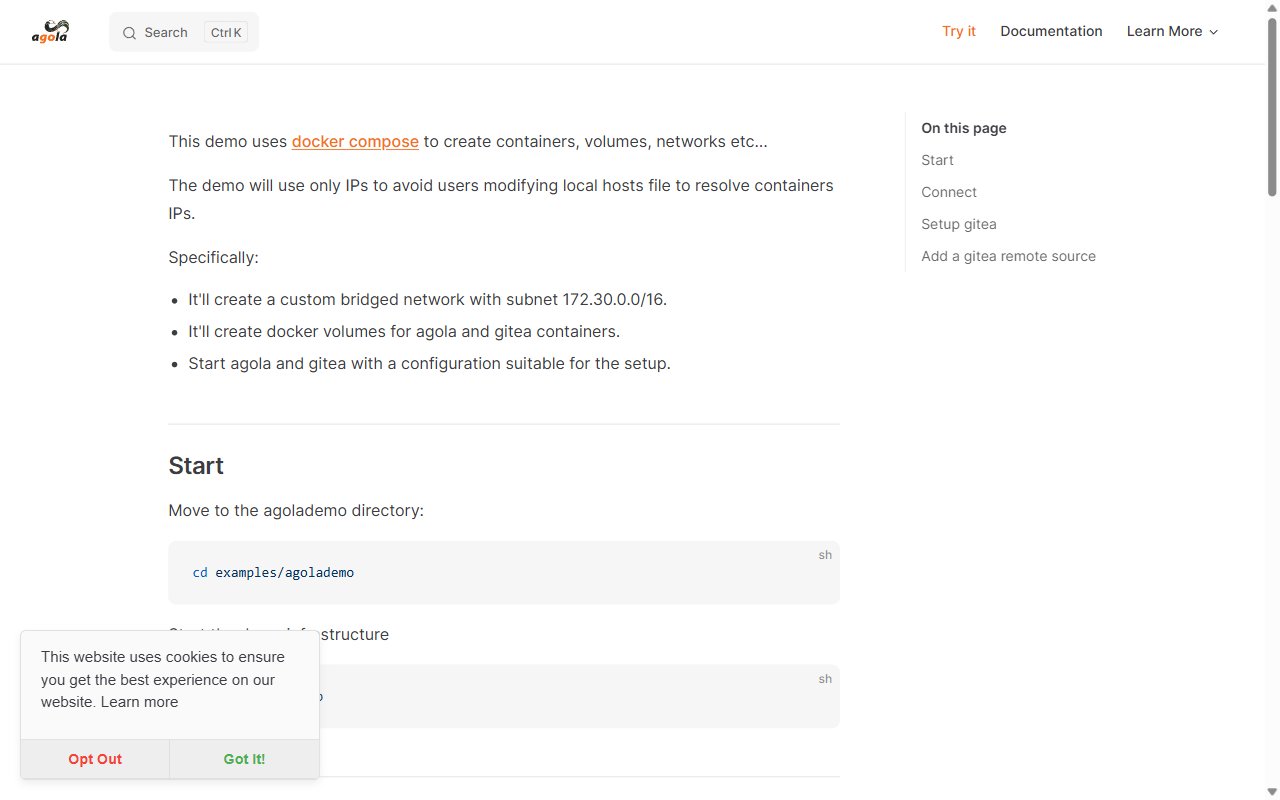The image size is (1280, 800).
Task: Accept cookies with Got It! button
Action: (244, 759)
